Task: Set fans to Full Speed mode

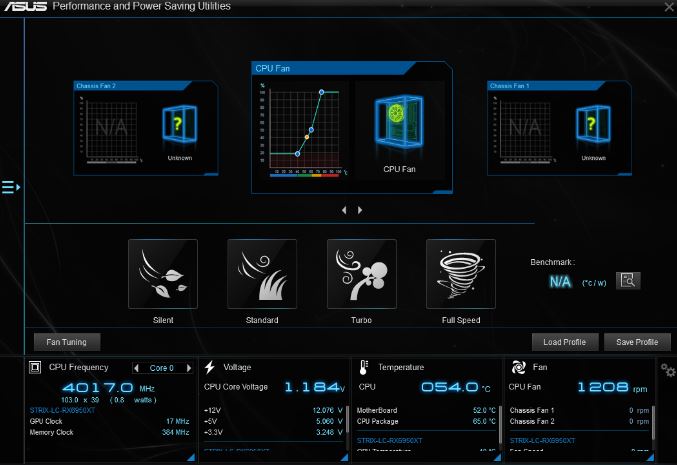Action: click(x=461, y=274)
